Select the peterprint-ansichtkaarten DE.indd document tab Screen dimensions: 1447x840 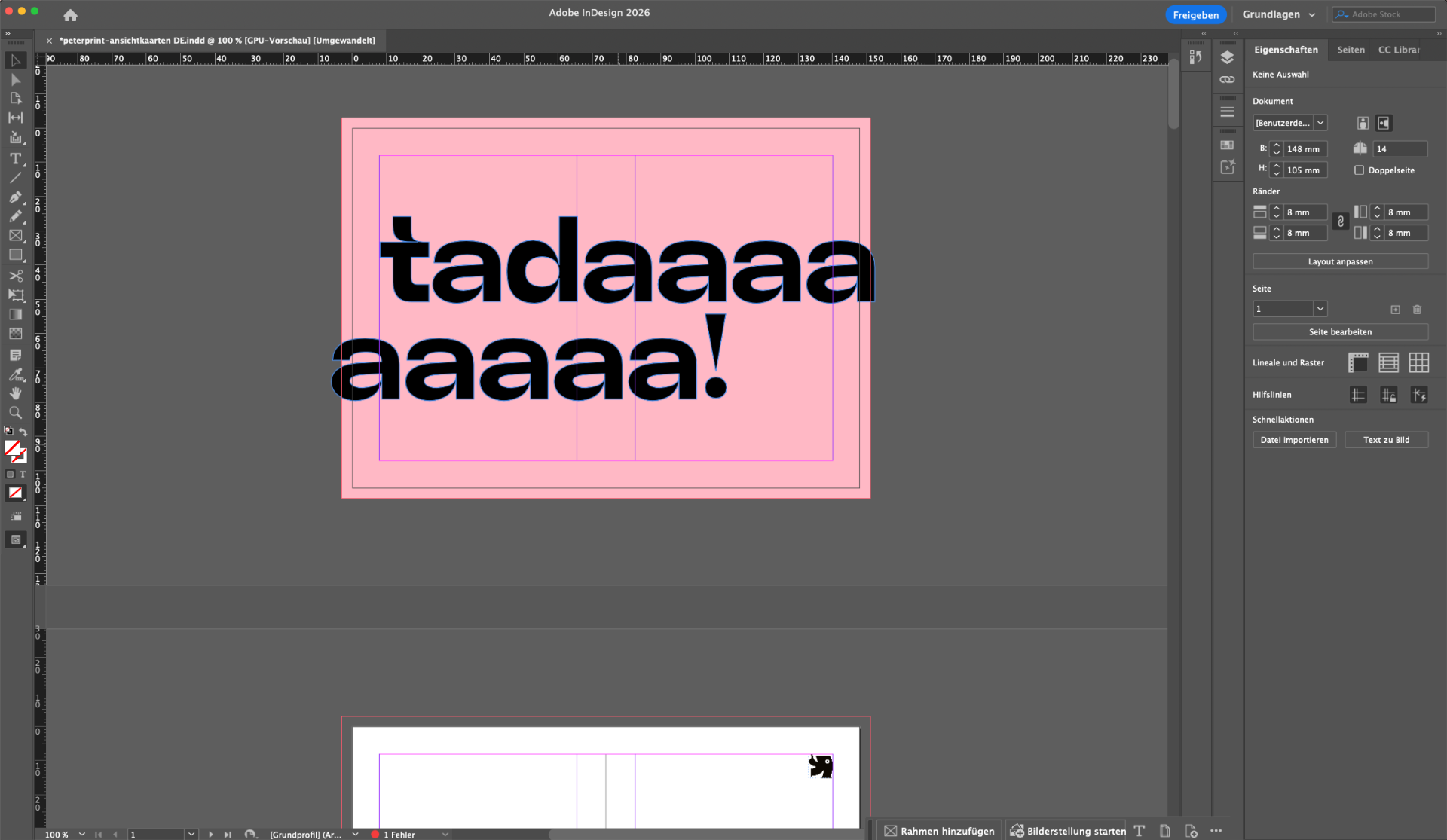pyautogui.click(x=217, y=41)
